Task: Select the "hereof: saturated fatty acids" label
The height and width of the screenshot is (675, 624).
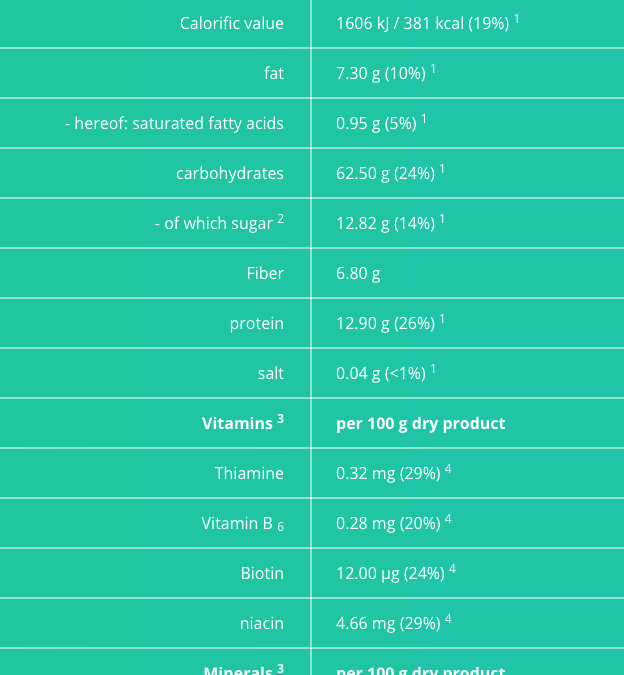Action: [174, 123]
